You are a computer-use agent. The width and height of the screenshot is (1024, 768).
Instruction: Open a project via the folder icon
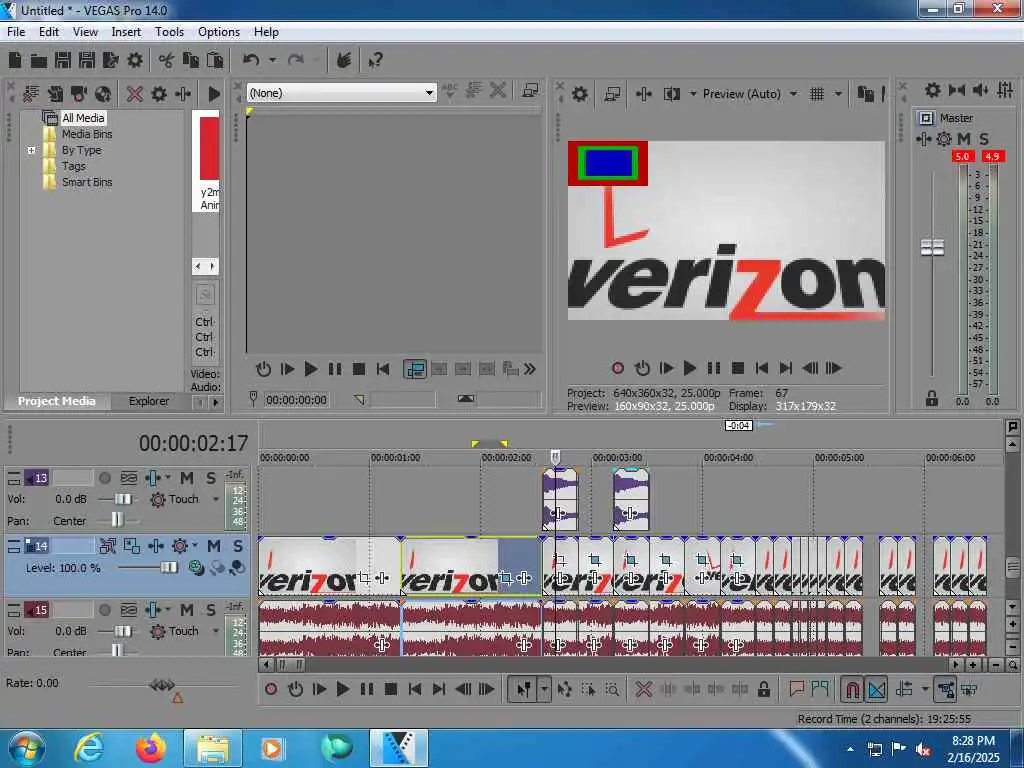click(x=39, y=61)
